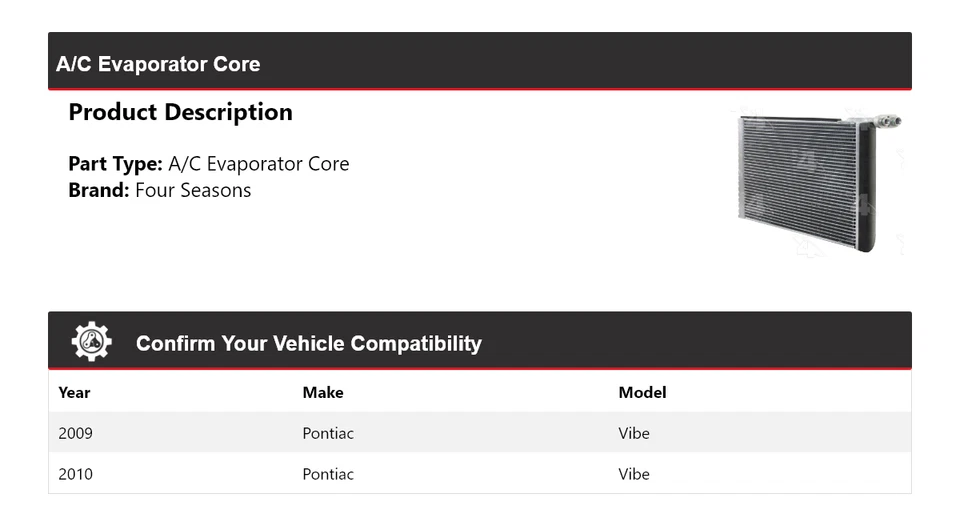Screen dimensions: 960x526
Task: Click the Four Seasons brand name
Action: 193,190
